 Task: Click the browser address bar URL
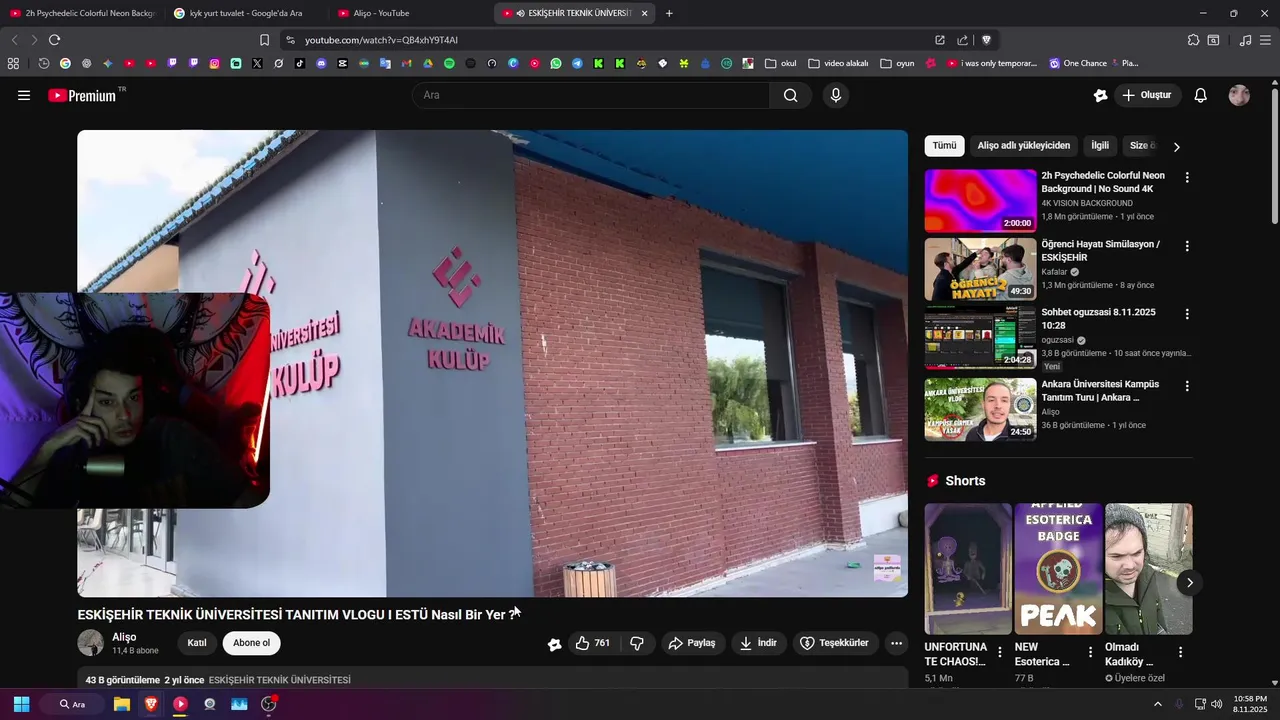click(381, 40)
